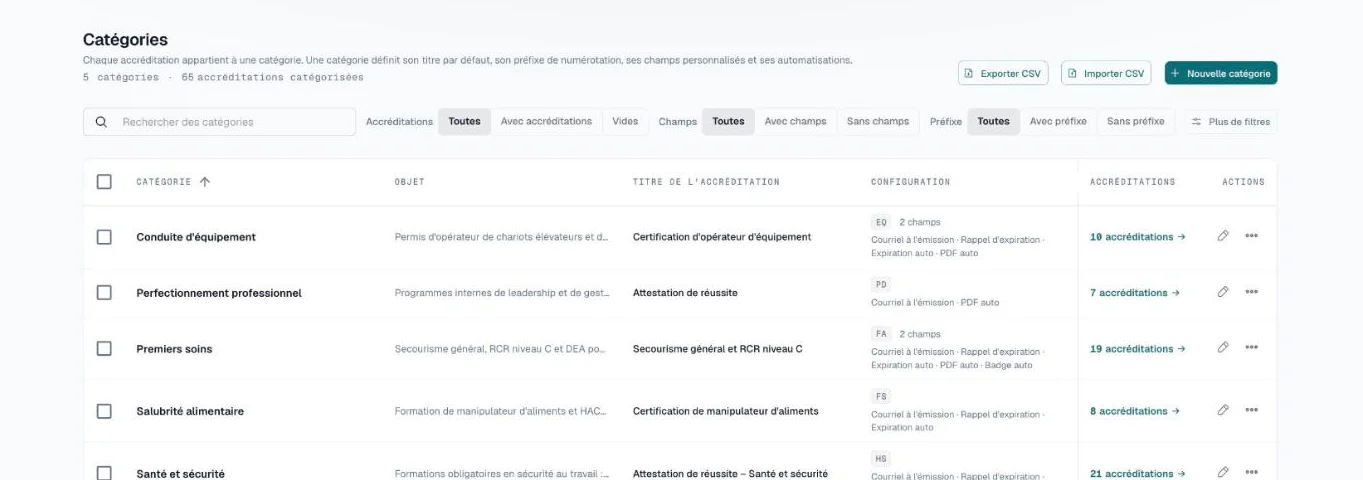Click Exporter CSV button
Viewport: 1363px width, 480px height.
tap(1003, 73)
